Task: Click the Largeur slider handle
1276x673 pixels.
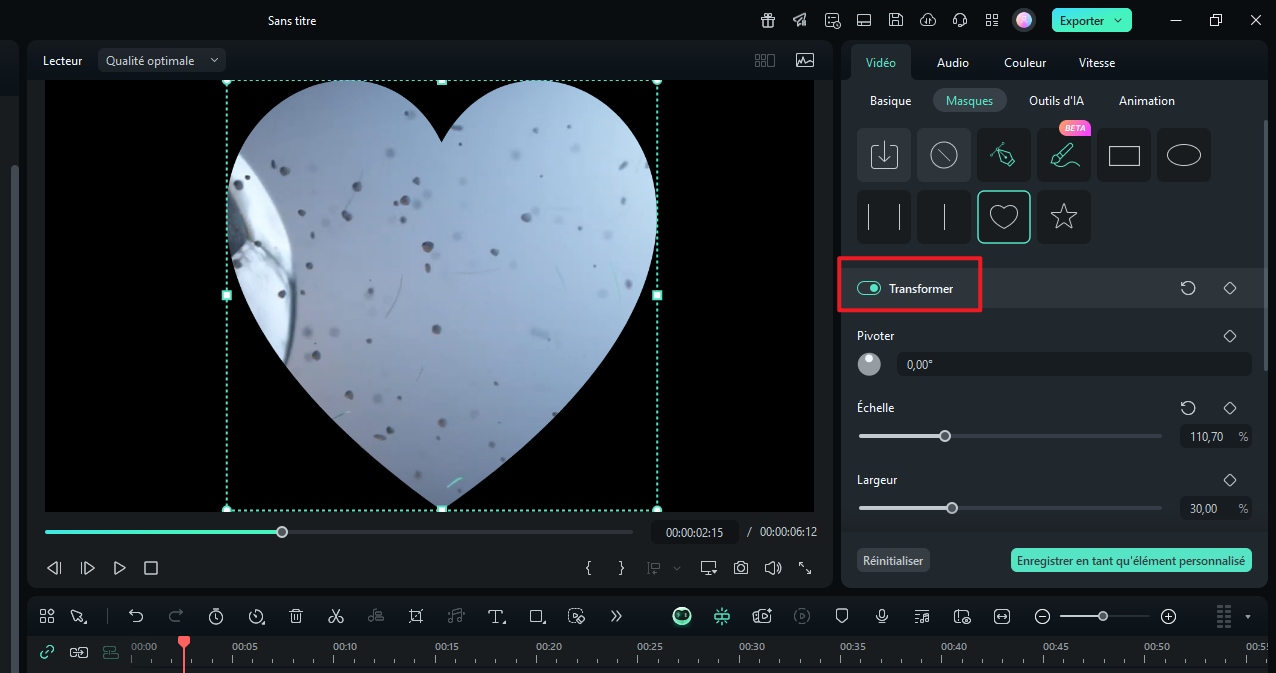Action: (952, 508)
